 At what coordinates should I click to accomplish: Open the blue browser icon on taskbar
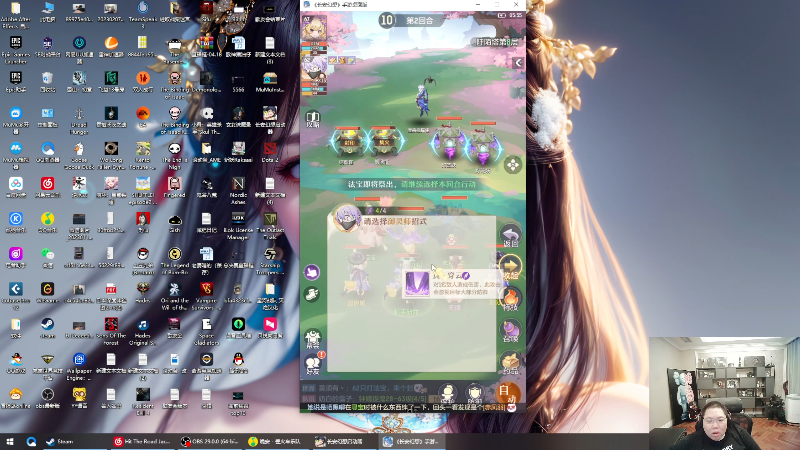(31, 442)
